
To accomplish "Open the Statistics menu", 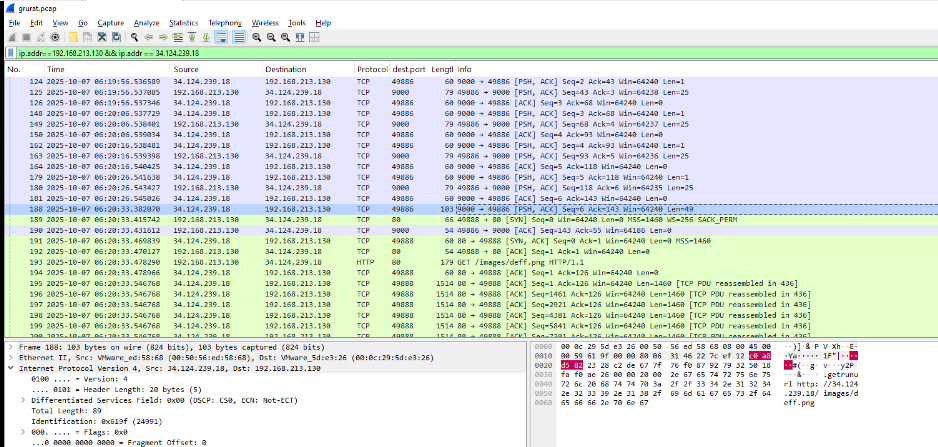I will (183, 22).
